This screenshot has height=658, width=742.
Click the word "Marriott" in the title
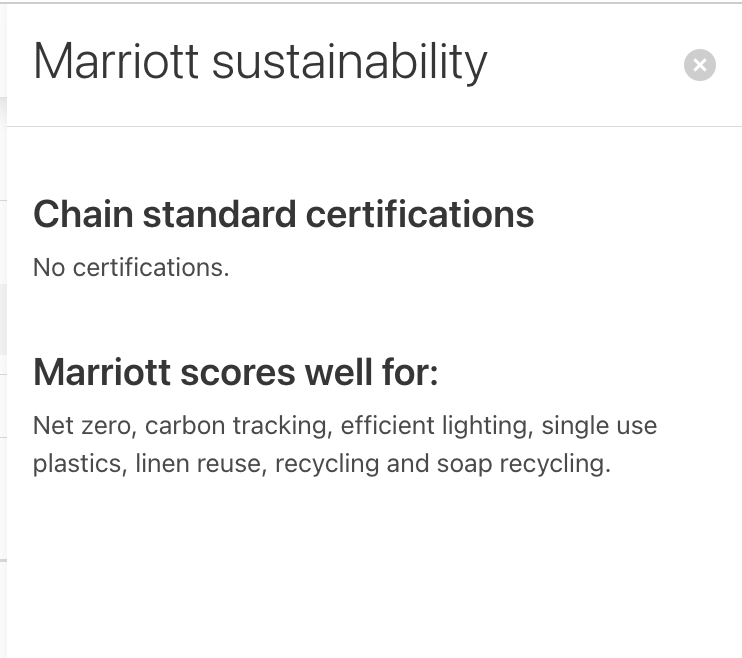[x=117, y=62]
